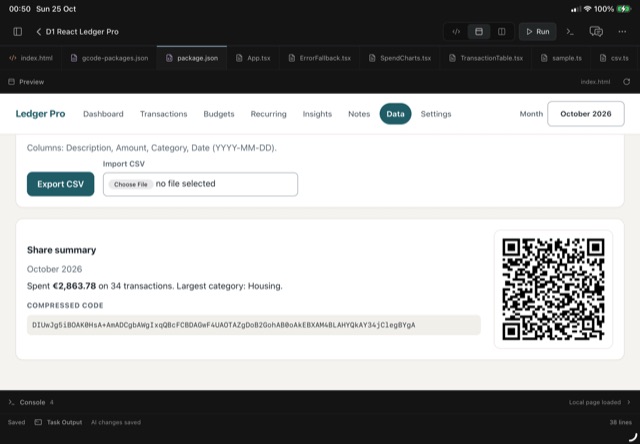Click the Saved status label
Viewport: 640px width, 444px height.
coord(16,422)
